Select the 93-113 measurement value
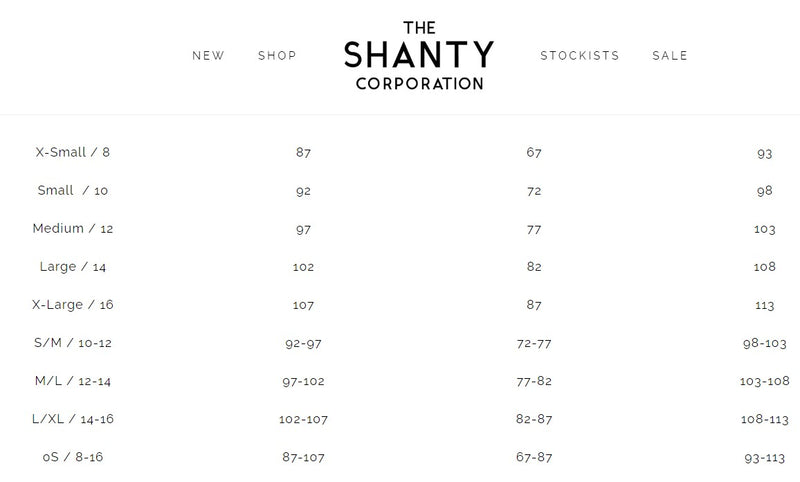Image resolution: width=800 pixels, height=482 pixels. coord(765,457)
